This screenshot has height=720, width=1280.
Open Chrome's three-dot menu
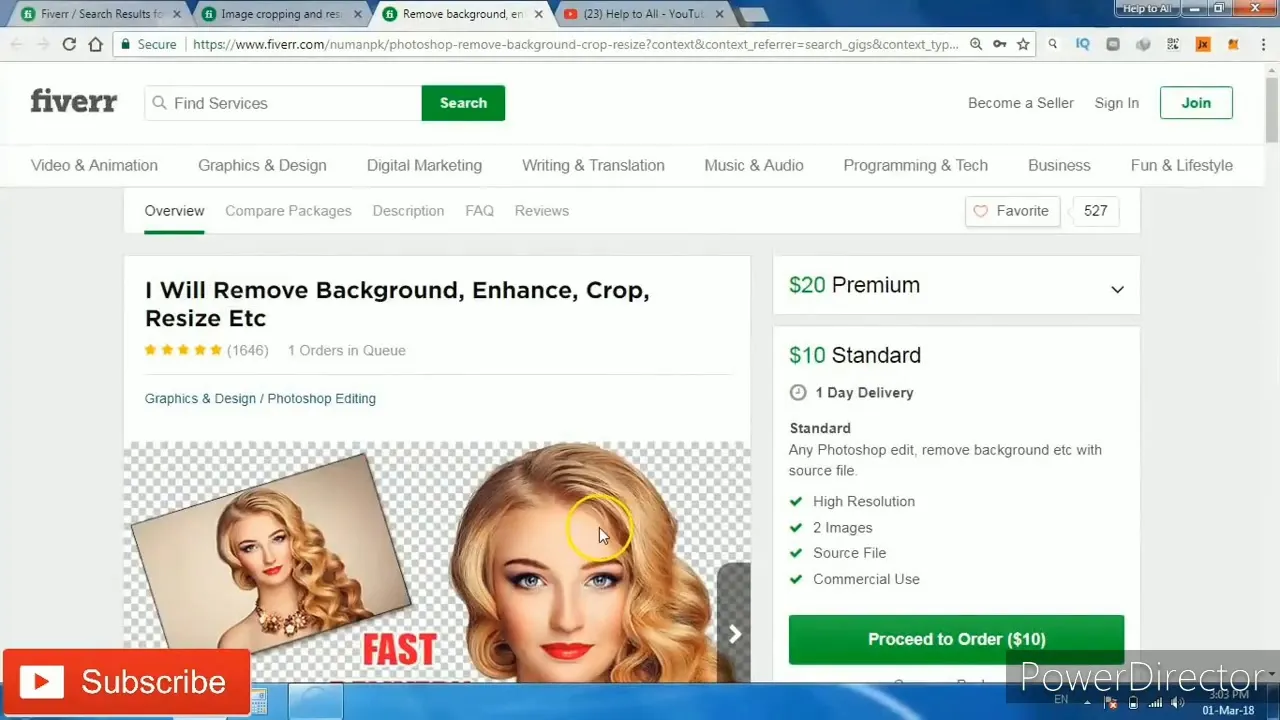pos(1262,44)
